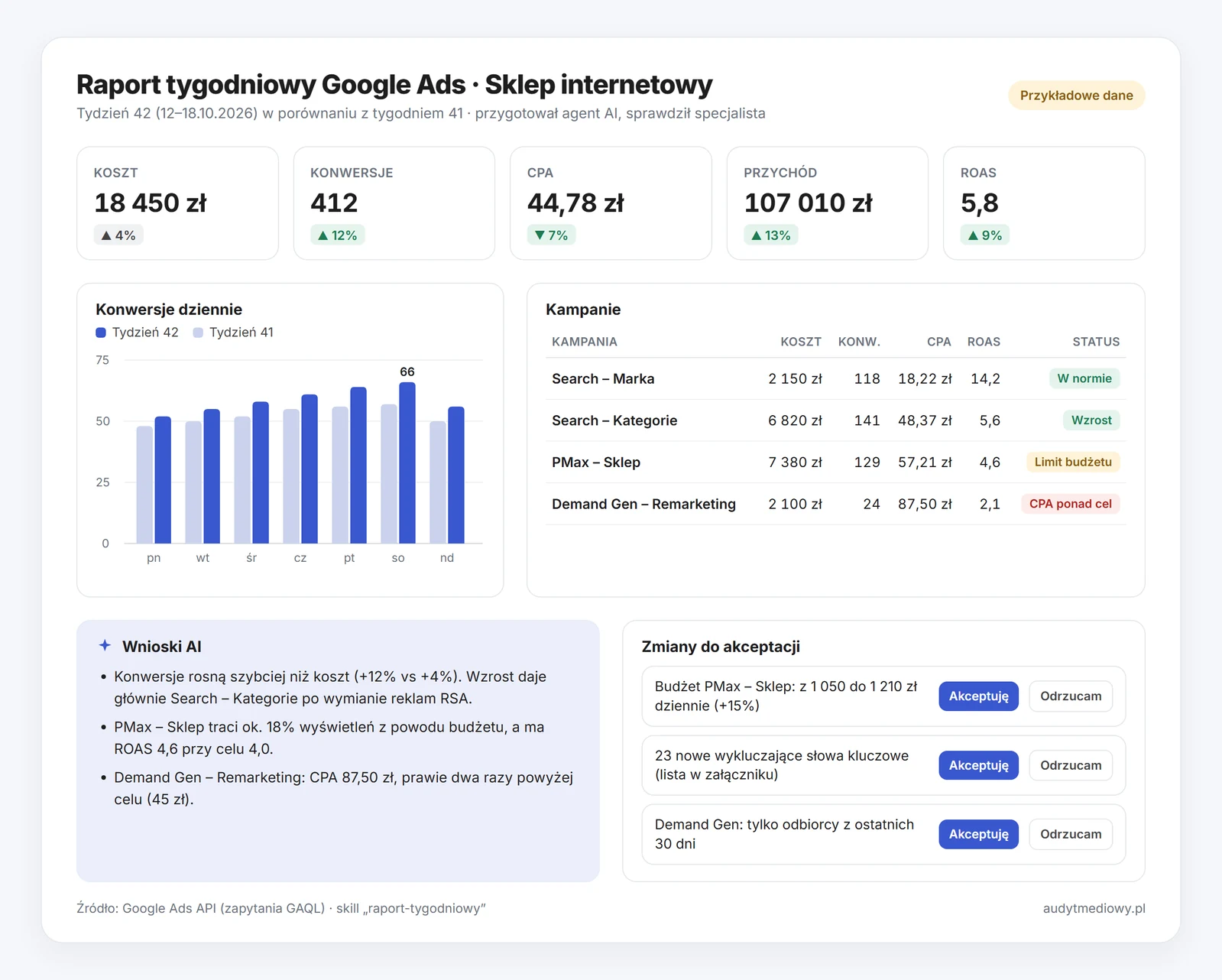
Task: Click the ROAS up 9% change badge
Action: 984,235
